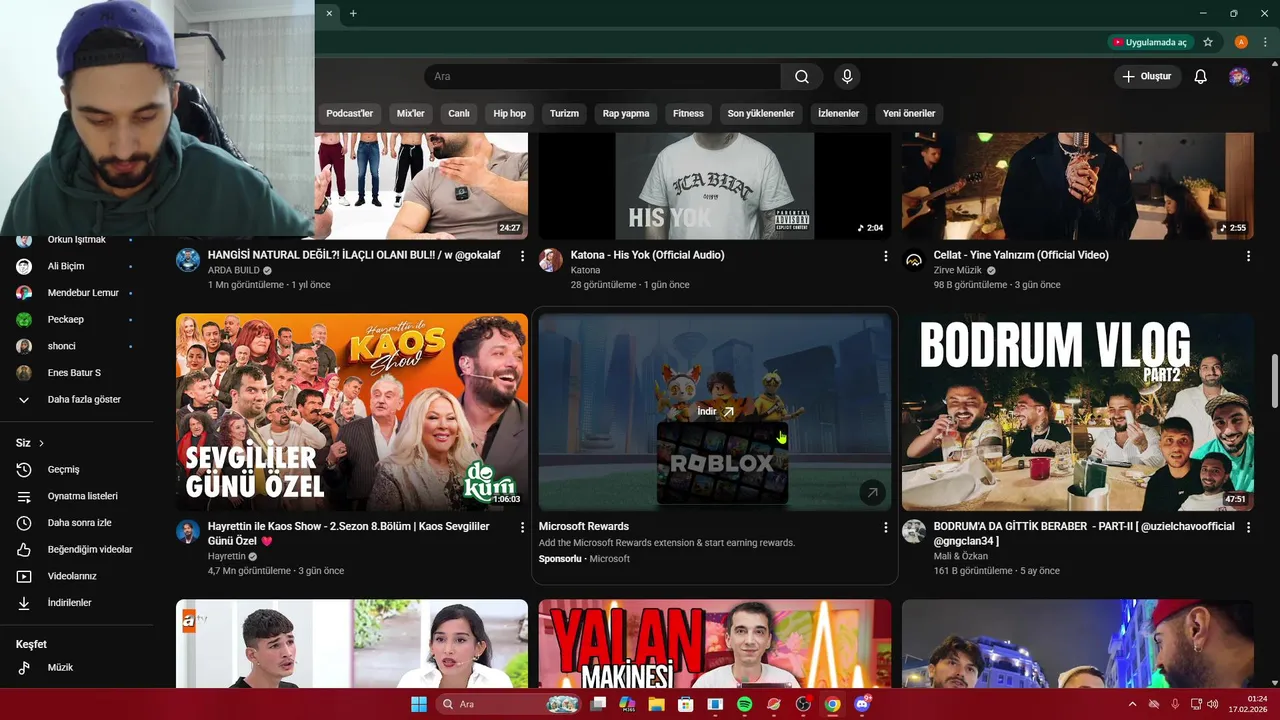The height and width of the screenshot is (720, 1280).
Task: Close the current browser tab
Action: (x=329, y=13)
